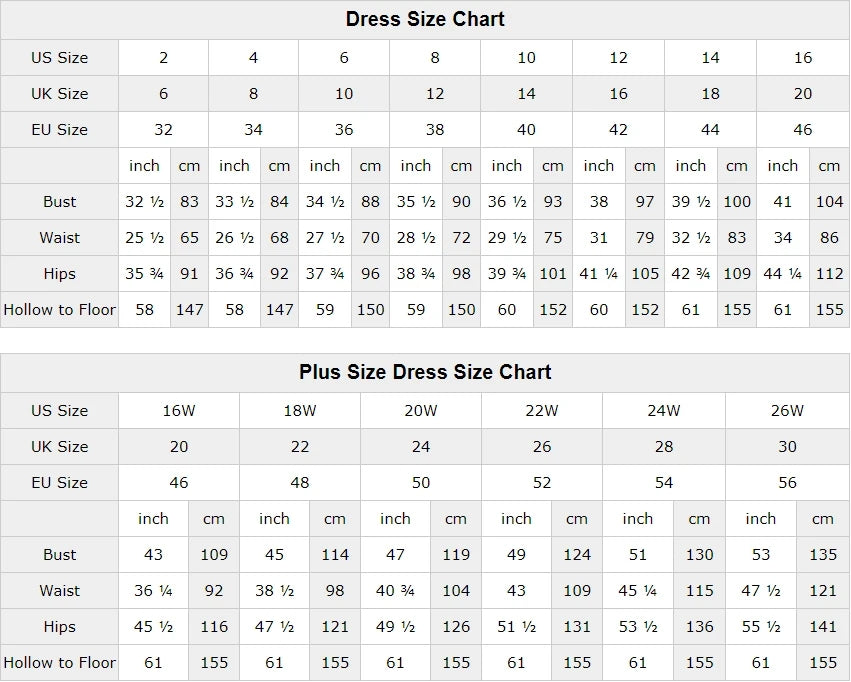Click the UK Size 22 cell
This screenshot has height=682, width=851.
tap(300, 447)
